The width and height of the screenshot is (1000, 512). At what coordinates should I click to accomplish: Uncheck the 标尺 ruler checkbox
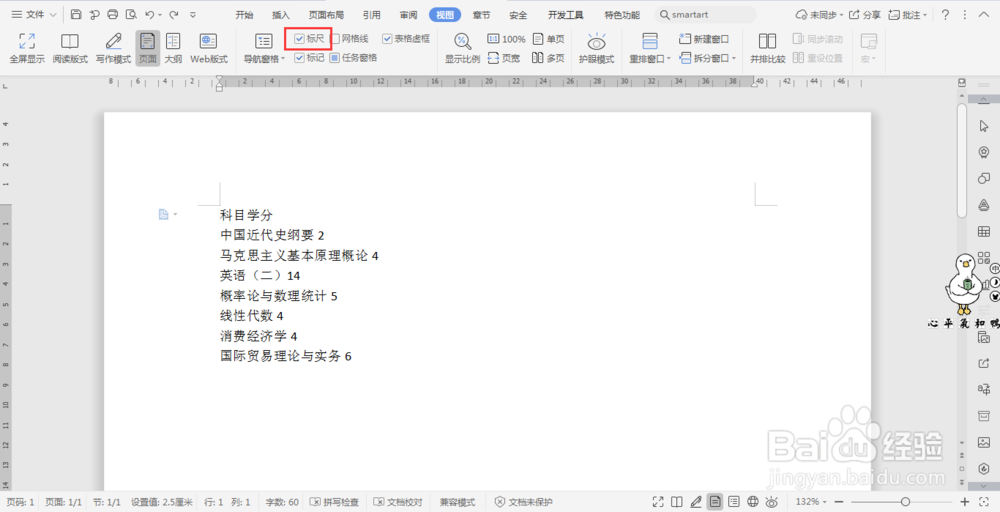tap(299, 39)
